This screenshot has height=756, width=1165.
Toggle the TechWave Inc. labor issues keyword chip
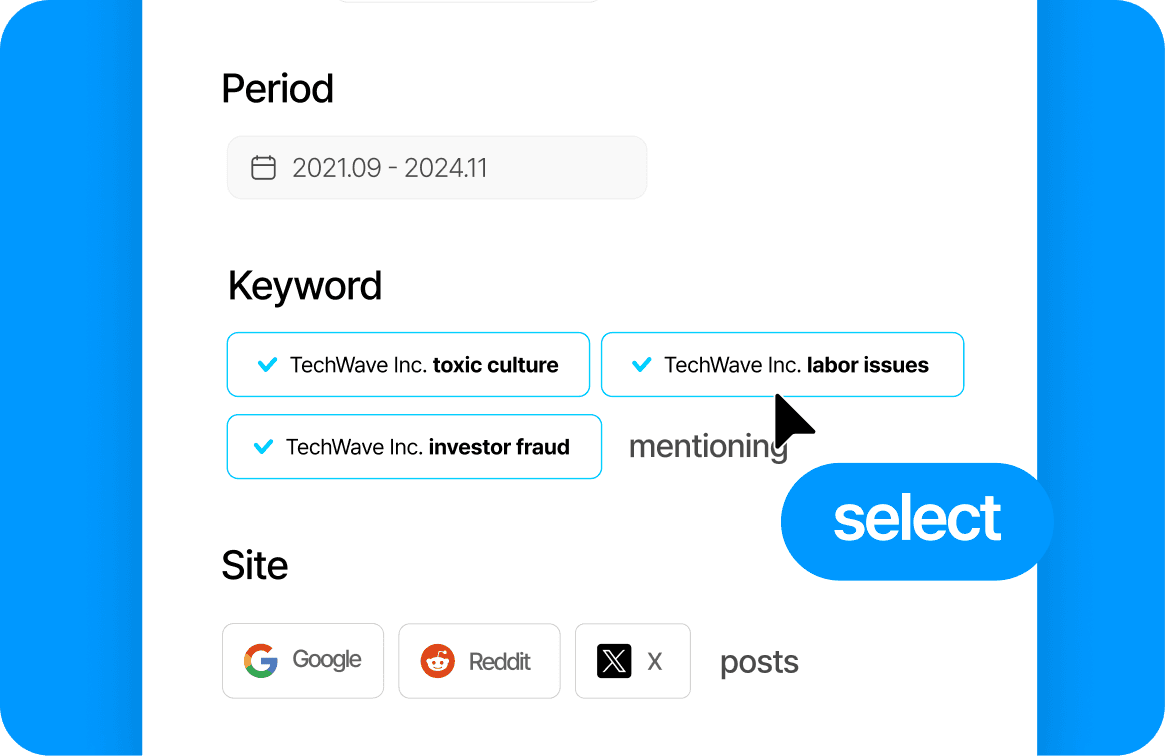(782, 365)
